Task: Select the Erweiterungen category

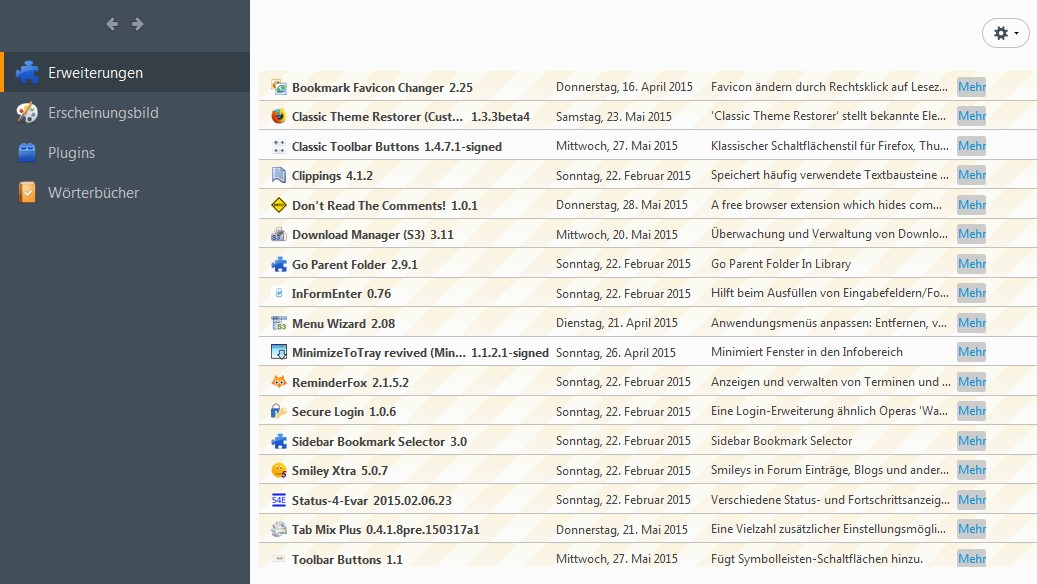Action: coord(95,73)
